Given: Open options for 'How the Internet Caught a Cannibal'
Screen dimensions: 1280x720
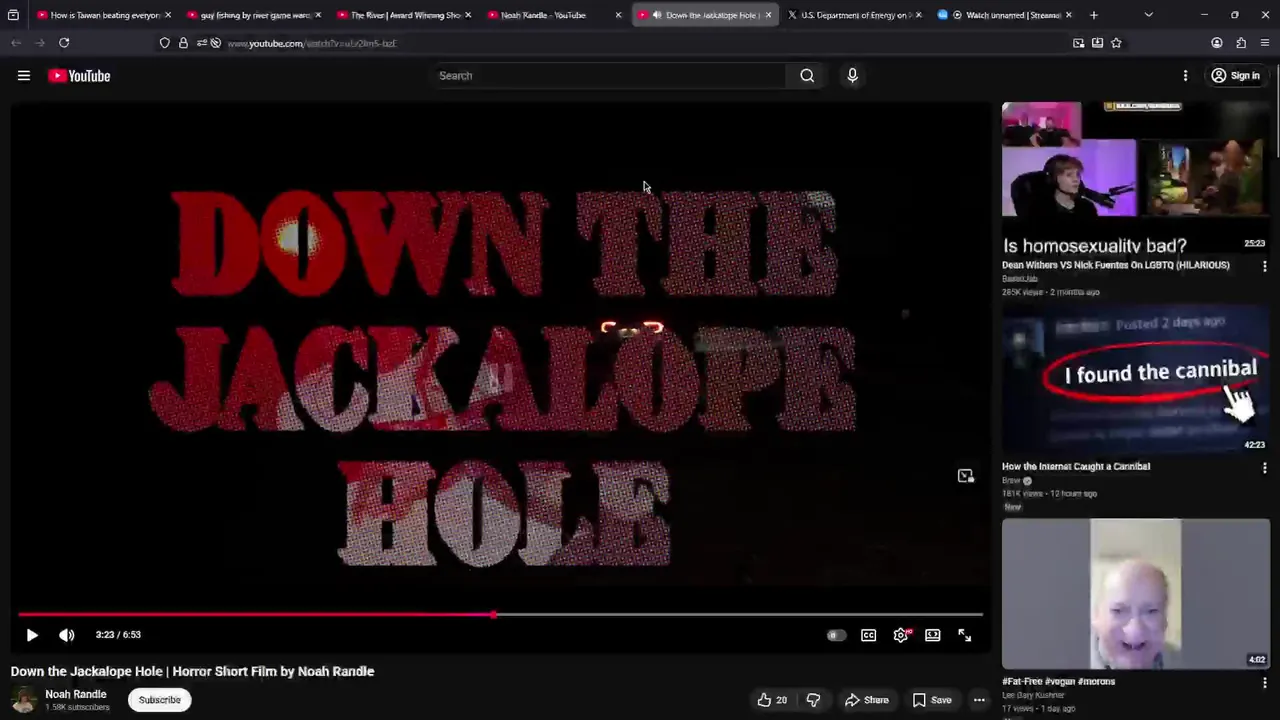Looking at the screenshot, I should (1265, 467).
